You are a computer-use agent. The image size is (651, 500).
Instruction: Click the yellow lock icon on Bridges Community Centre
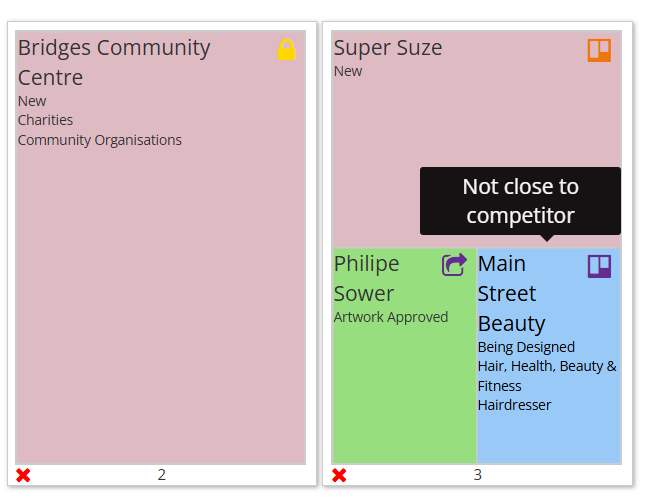(287, 49)
